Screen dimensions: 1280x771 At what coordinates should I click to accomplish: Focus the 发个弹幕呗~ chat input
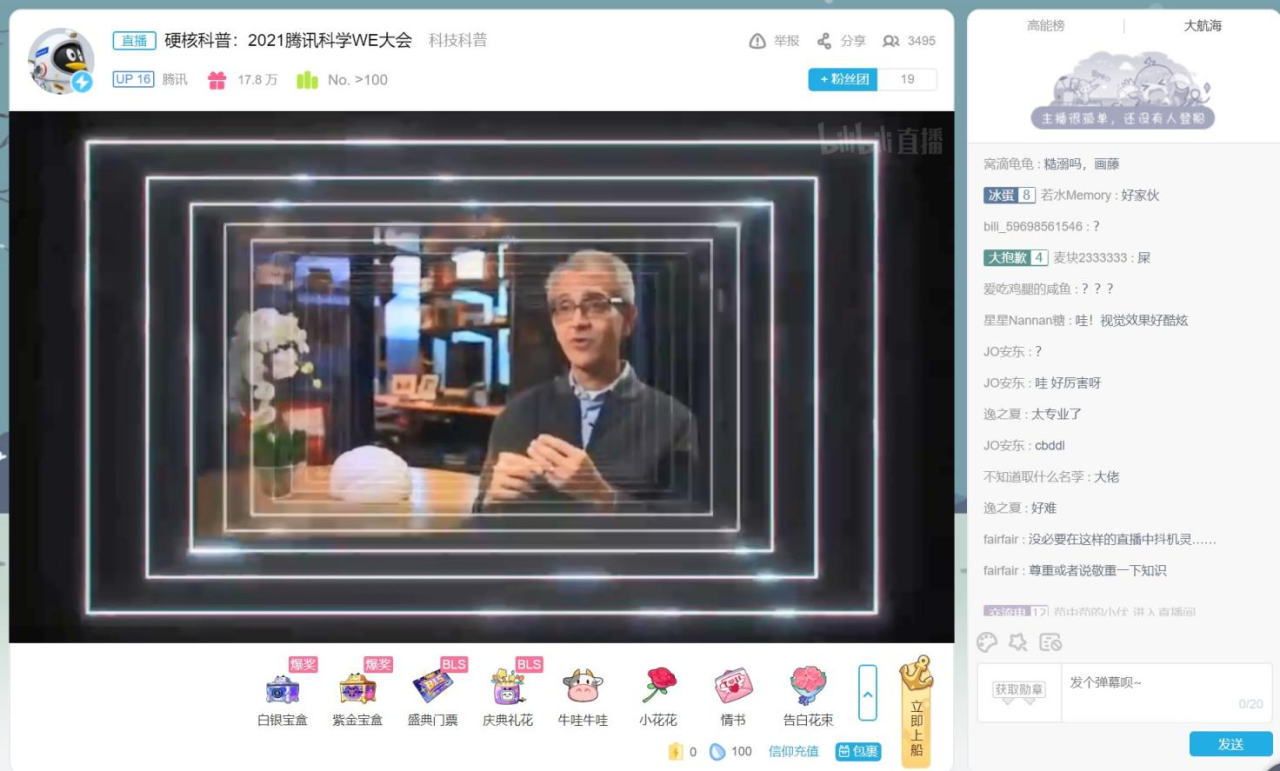1167,692
